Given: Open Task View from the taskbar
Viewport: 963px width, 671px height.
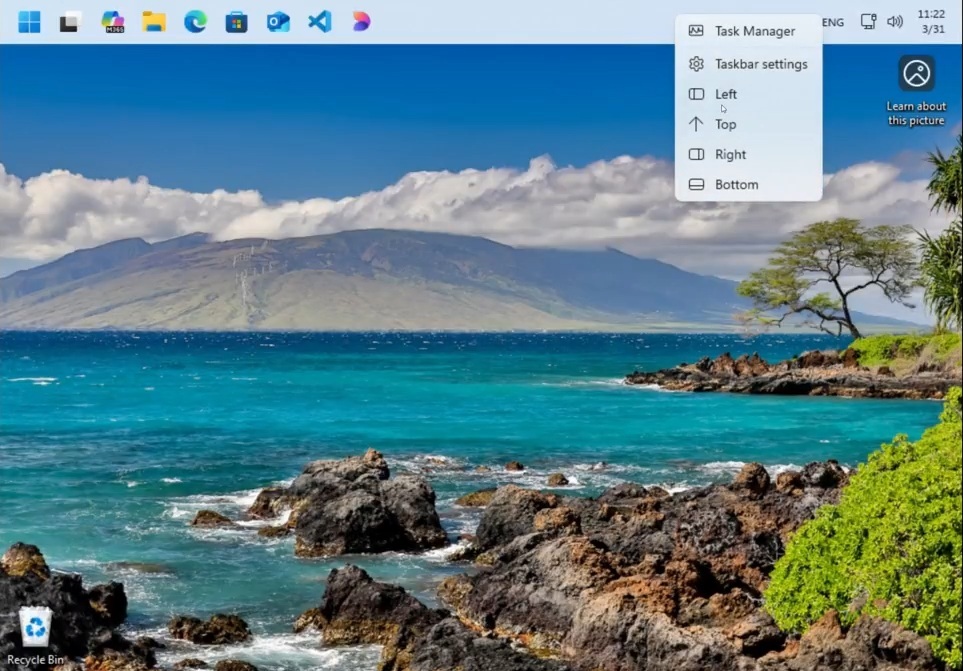Looking at the screenshot, I should point(66,21).
